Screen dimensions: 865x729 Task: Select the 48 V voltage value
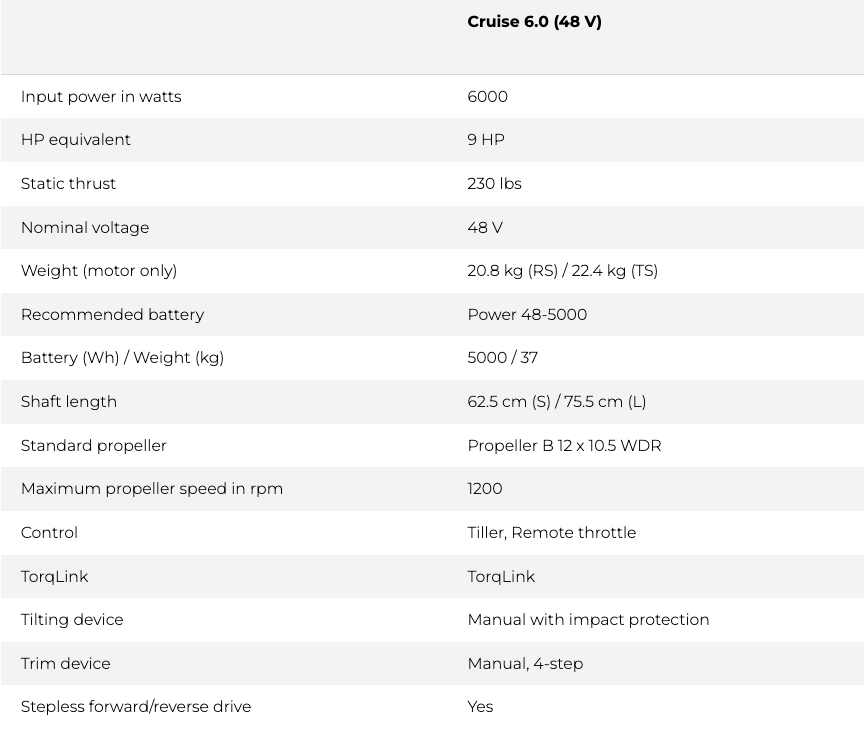point(485,228)
